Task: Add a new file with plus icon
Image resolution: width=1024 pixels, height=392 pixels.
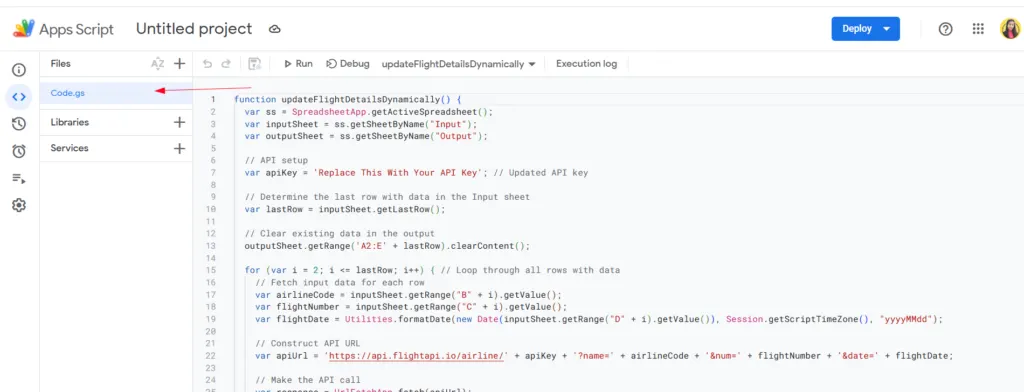Action: click(x=180, y=64)
